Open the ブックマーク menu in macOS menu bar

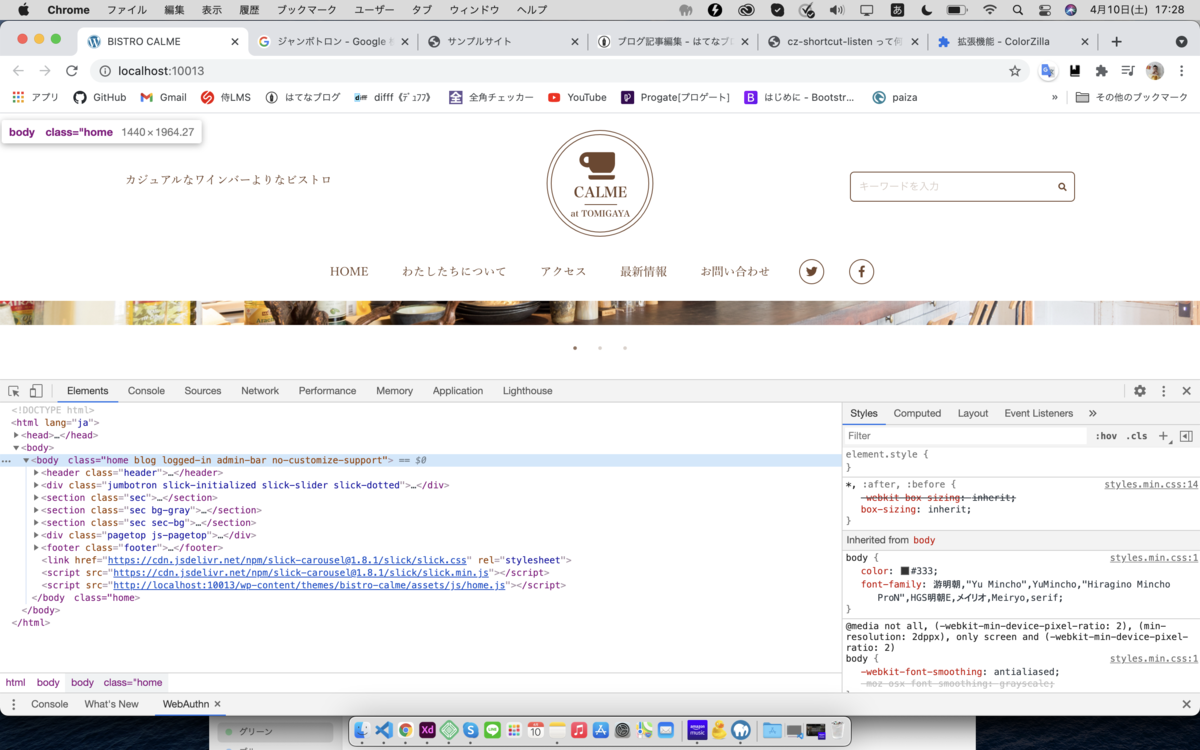(307, 10)
